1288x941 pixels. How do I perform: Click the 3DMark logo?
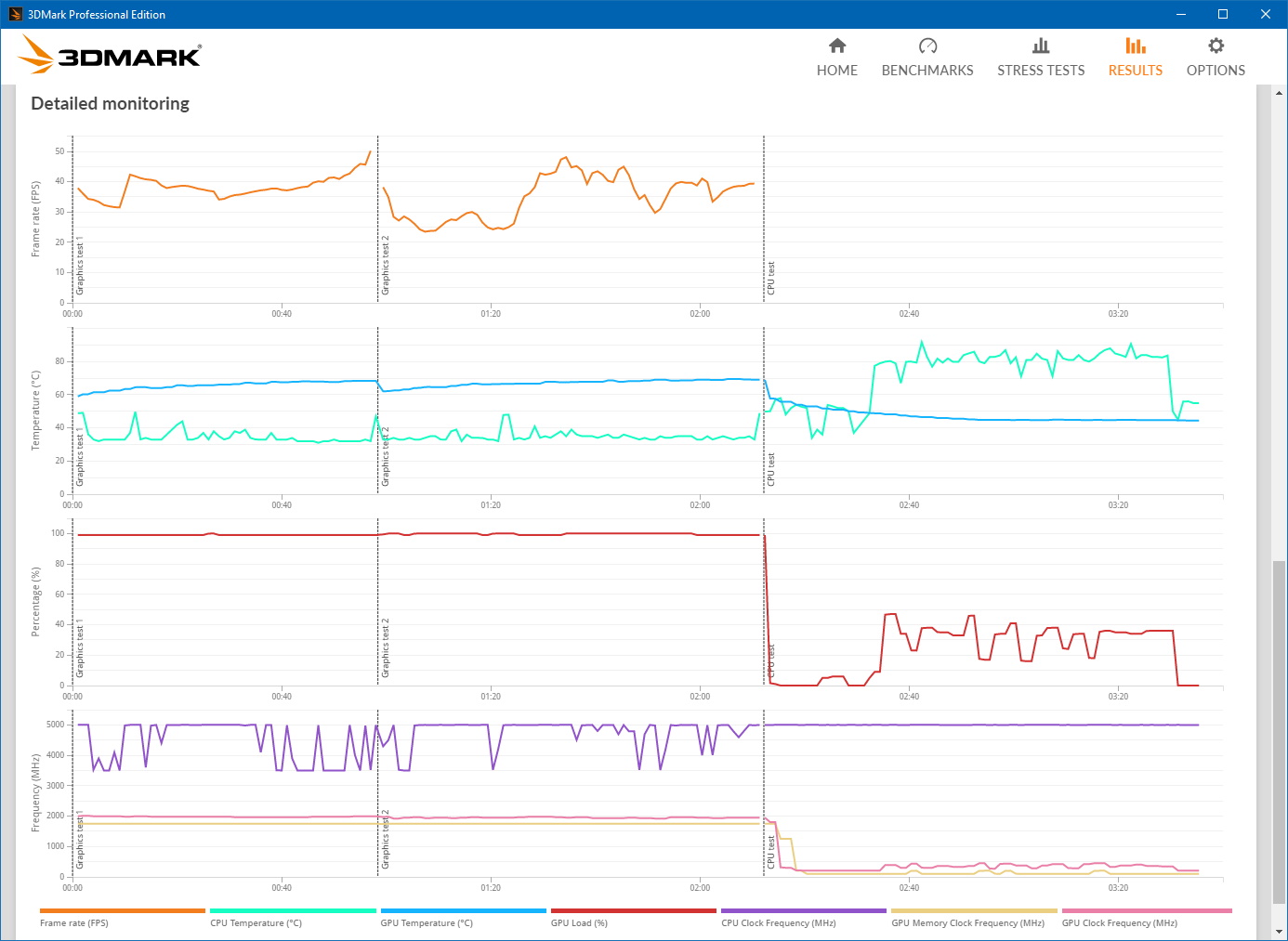click(x=111, y=56)
